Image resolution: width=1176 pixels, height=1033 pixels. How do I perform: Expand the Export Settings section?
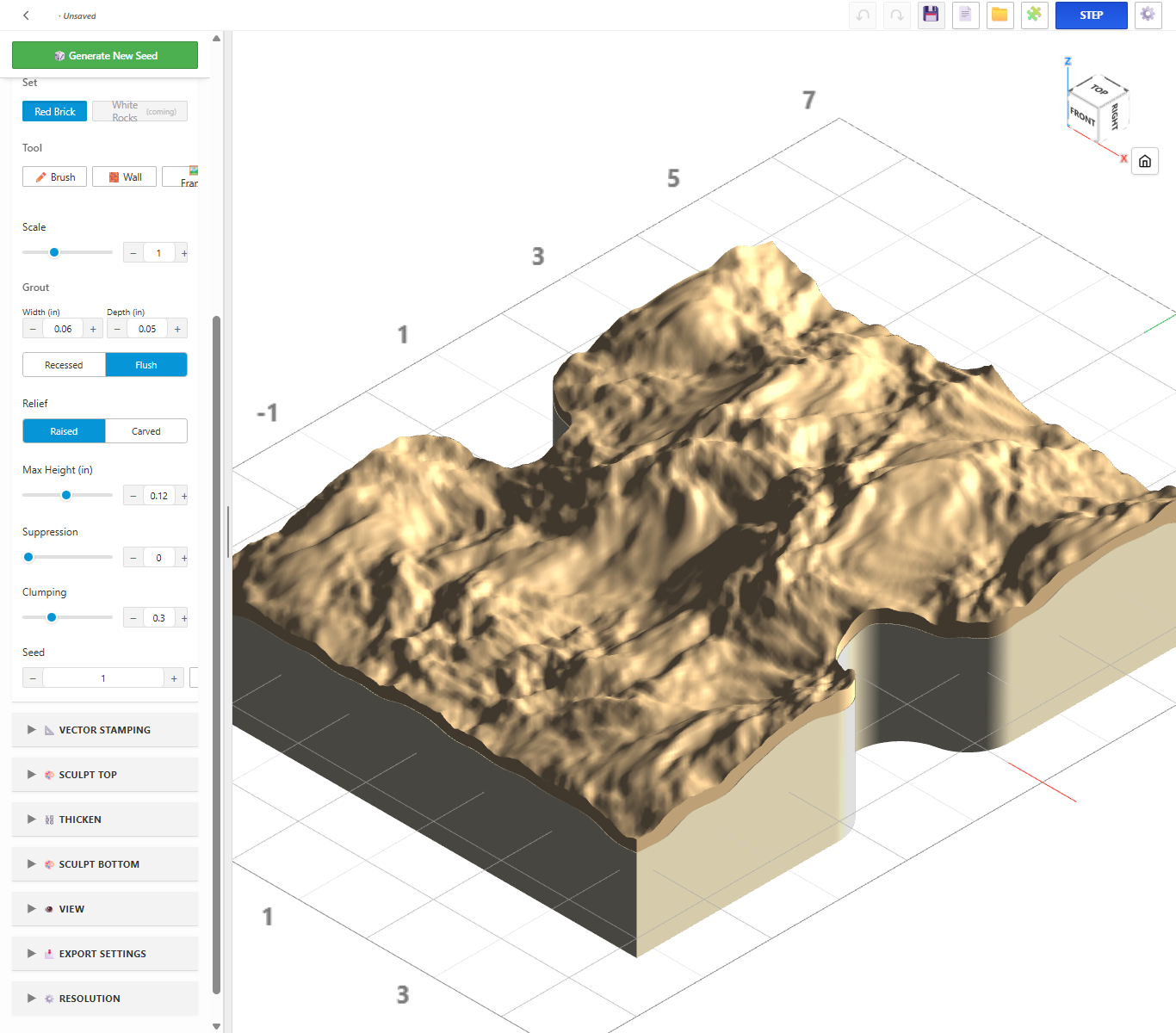[x=105, y=954]
